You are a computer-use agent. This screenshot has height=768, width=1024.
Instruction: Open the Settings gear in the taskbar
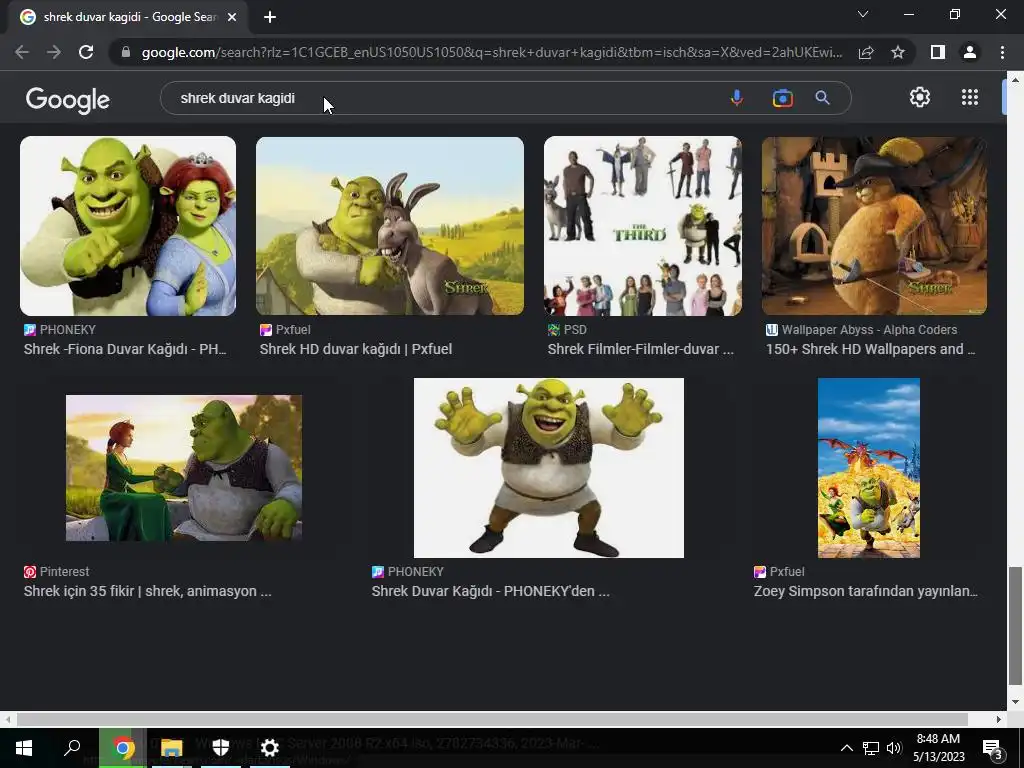[269, 748]
